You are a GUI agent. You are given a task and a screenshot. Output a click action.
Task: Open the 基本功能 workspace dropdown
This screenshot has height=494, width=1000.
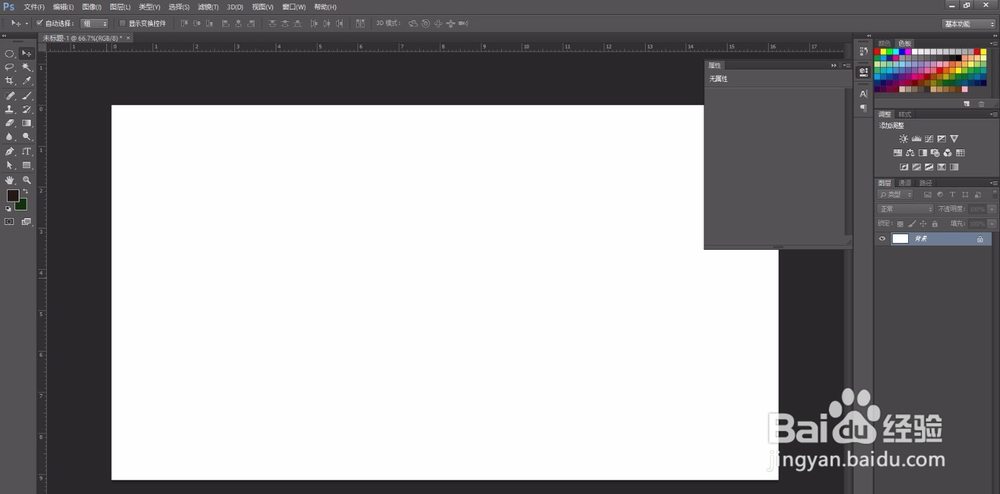[968, 24]
